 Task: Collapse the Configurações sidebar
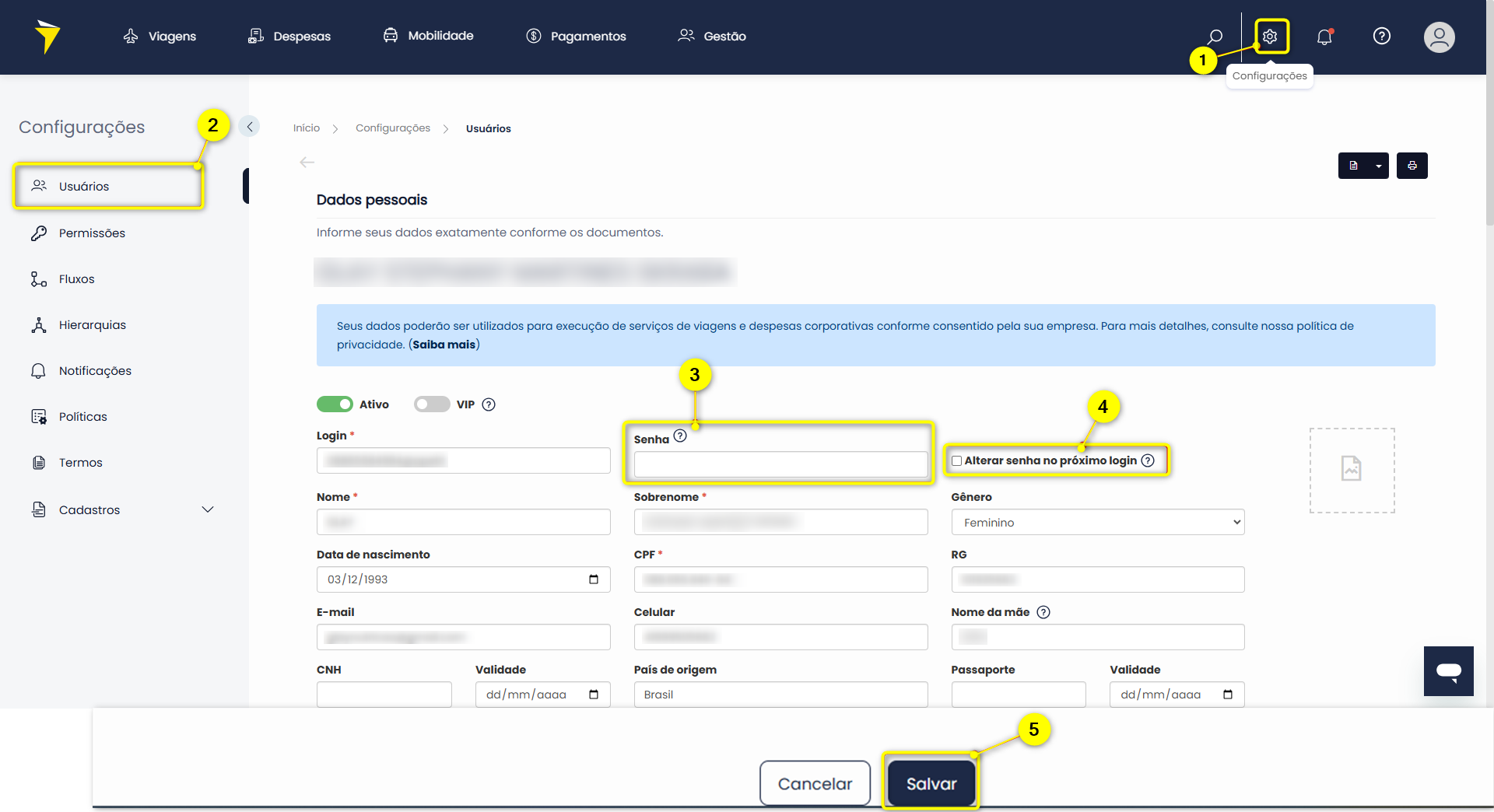[250, 126]
